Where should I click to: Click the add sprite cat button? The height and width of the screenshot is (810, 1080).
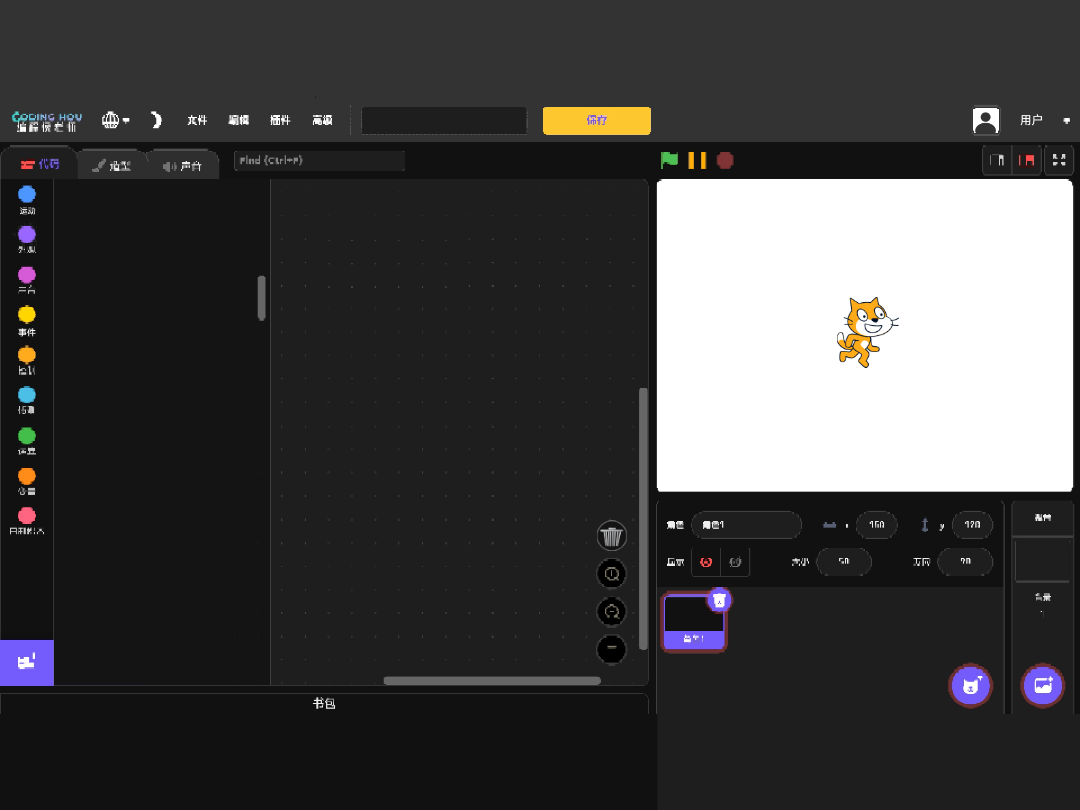coord(970,685)
